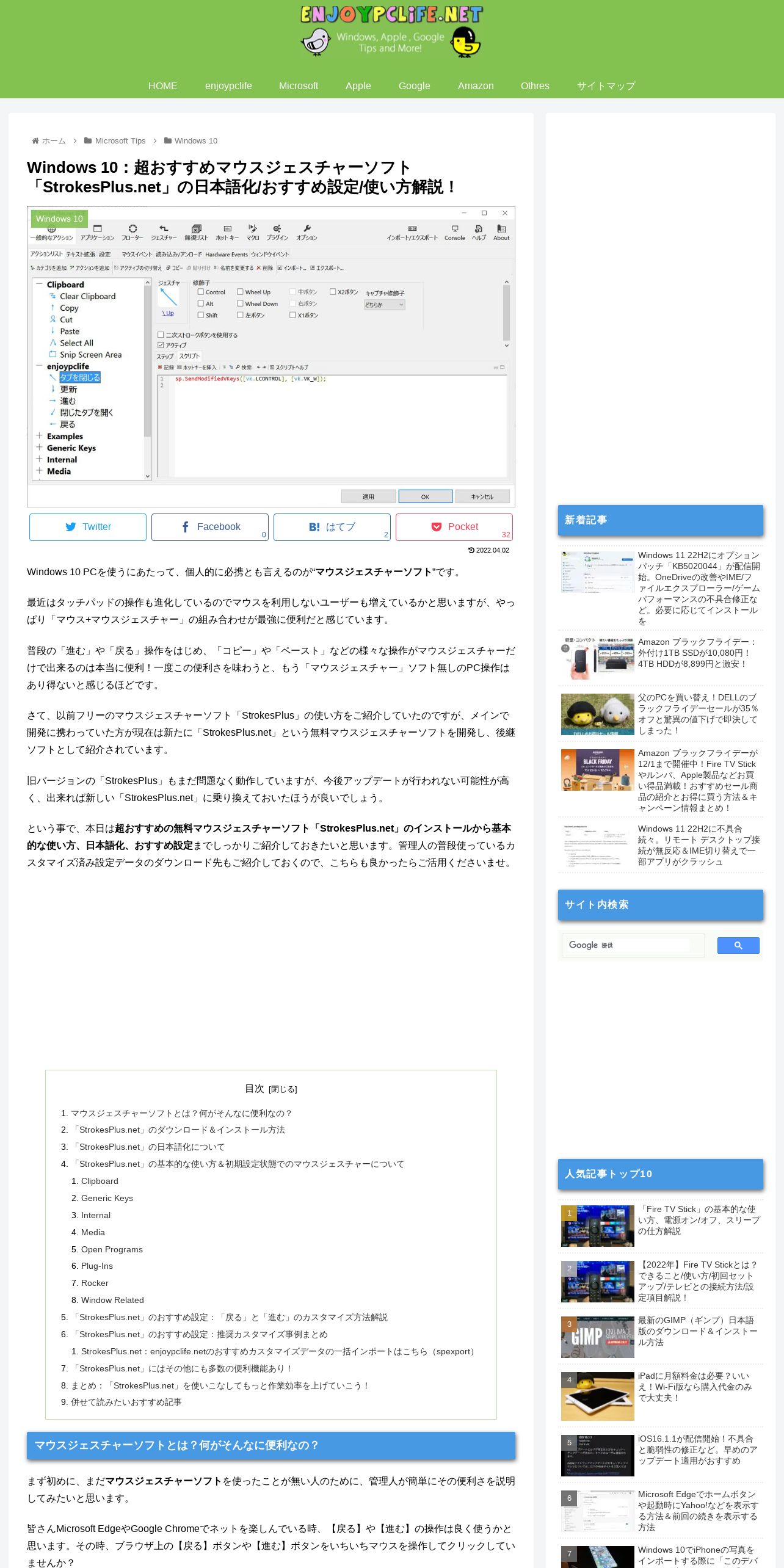This screenshot has height=1568, width=784.
Task: Open the Google navigation menu
Action: point(414,86)
